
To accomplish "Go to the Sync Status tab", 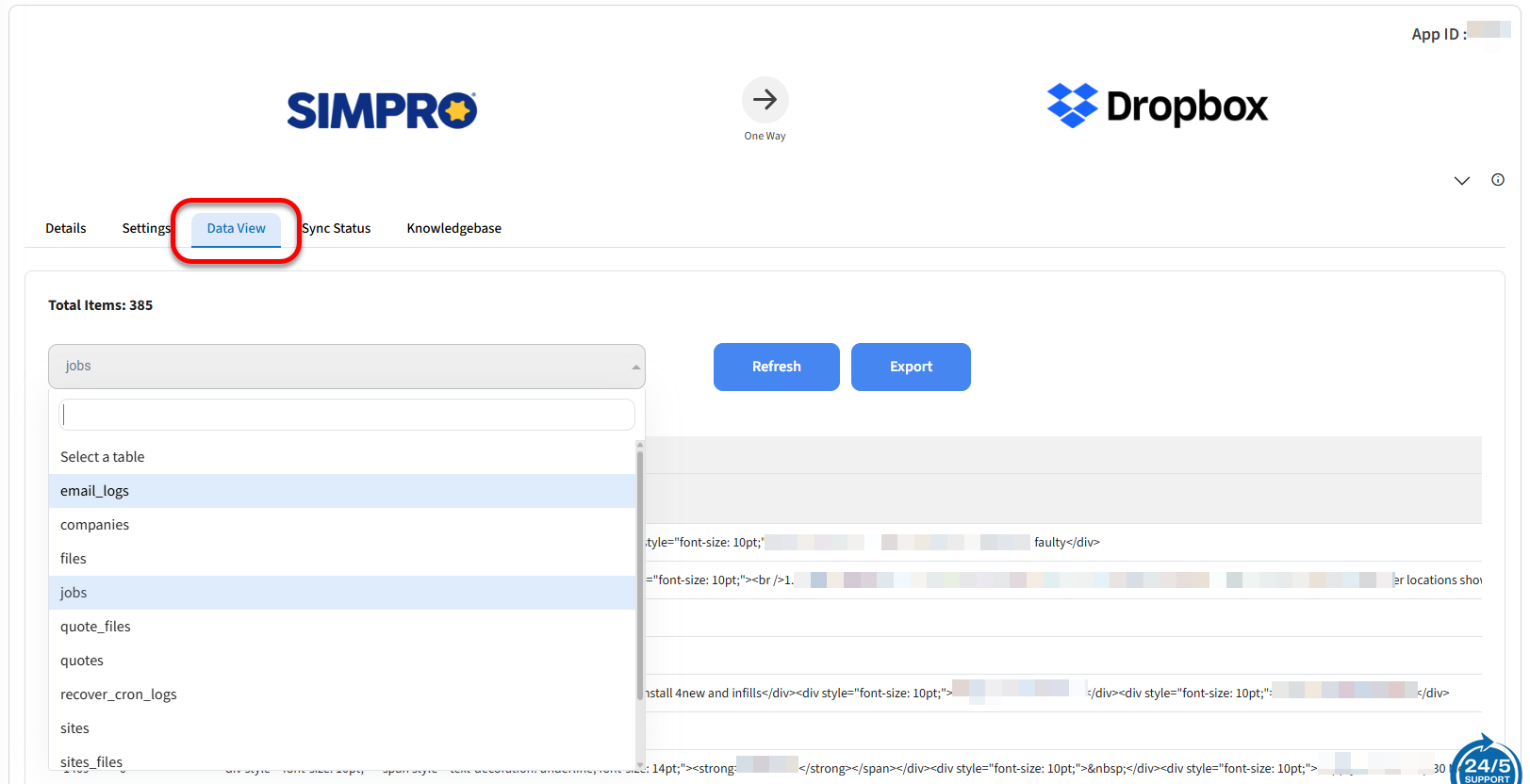I will pos(337,228).
